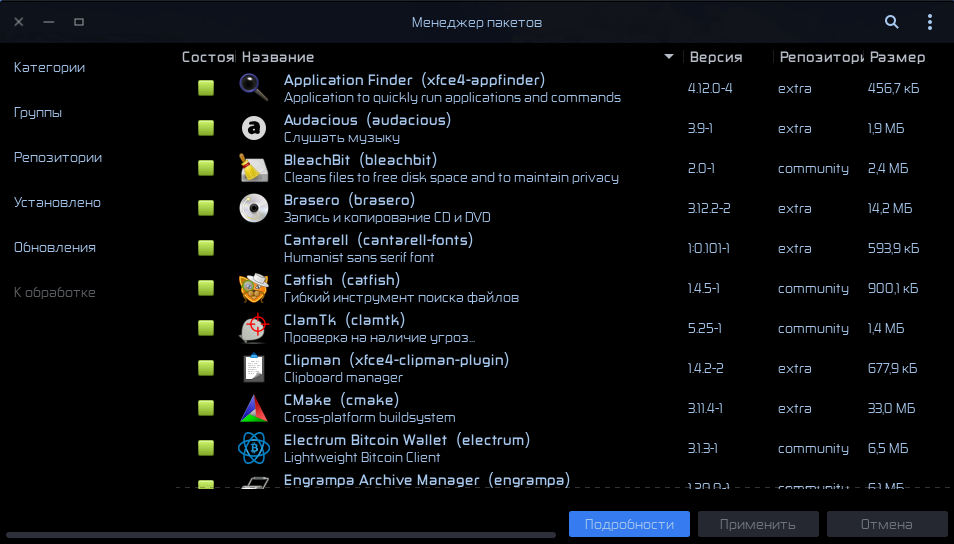Click the BleachBit broom icon
Screen dimensions: 954x544
[x=254, y=168]
